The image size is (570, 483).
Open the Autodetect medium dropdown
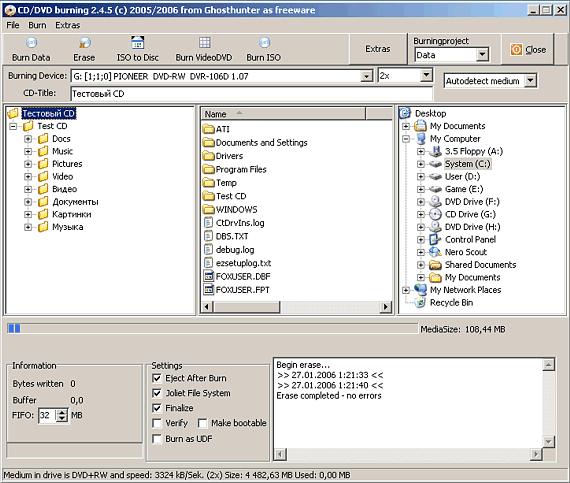[530, 80]
